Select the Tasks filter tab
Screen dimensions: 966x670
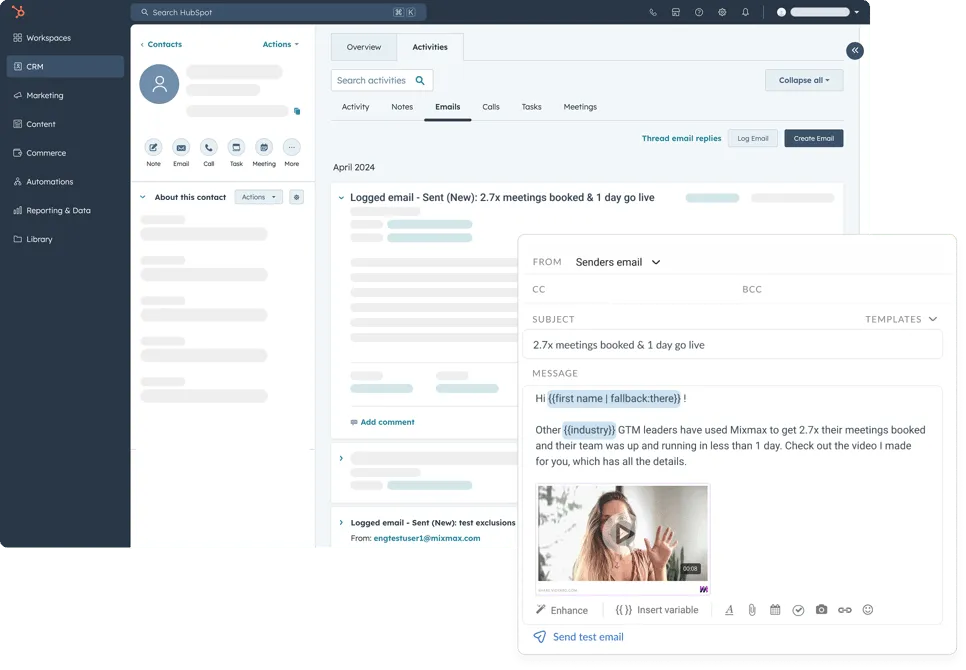coord(532,107)
